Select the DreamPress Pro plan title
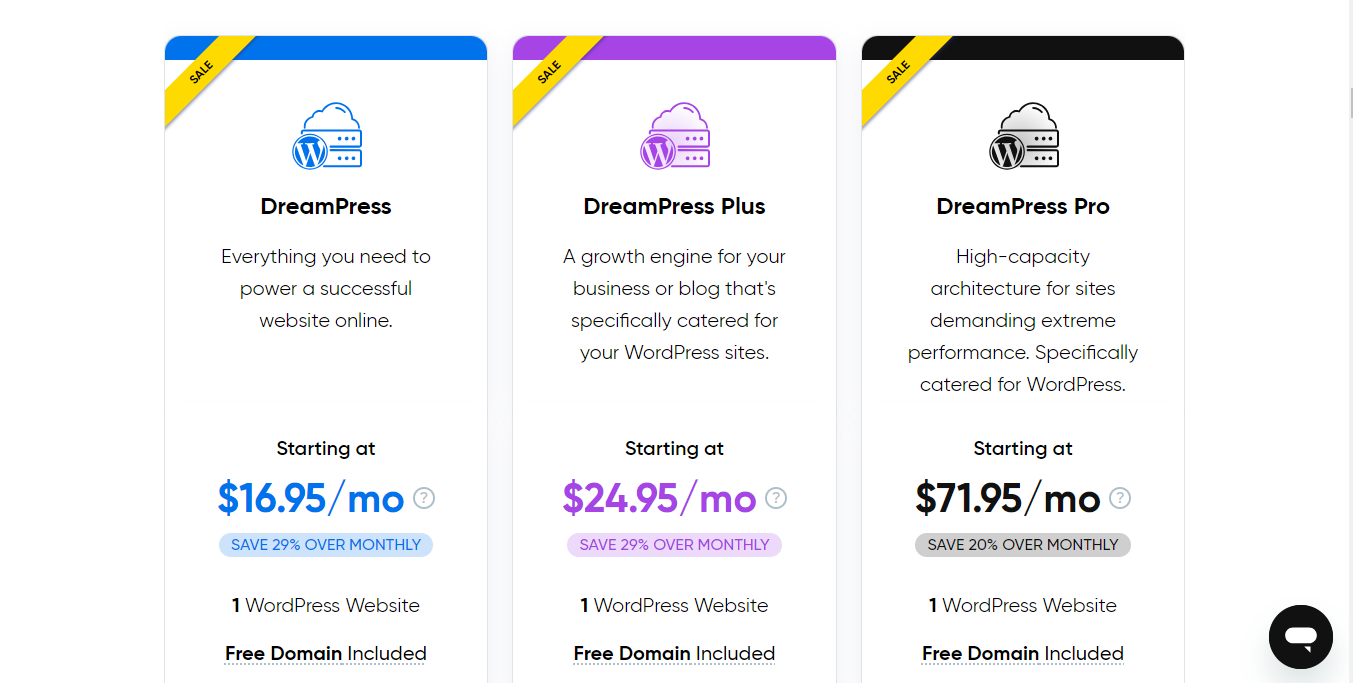This screenshot has height=683, width=1353. pos(1023,207)
